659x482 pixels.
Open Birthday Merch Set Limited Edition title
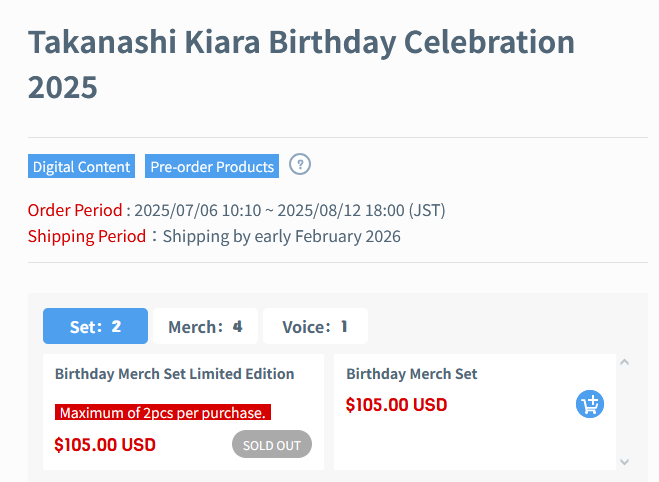pos(174,374)
